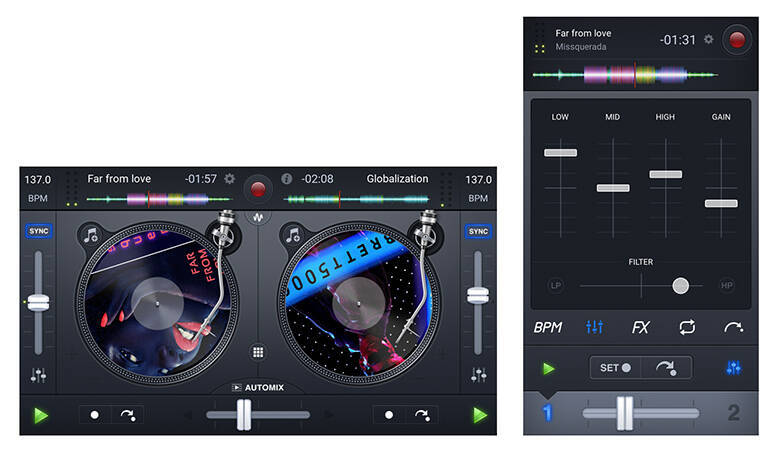Viewport: 780px width, 454px height.
Task: Toggle the HP filter button
Action: (726, 285)
